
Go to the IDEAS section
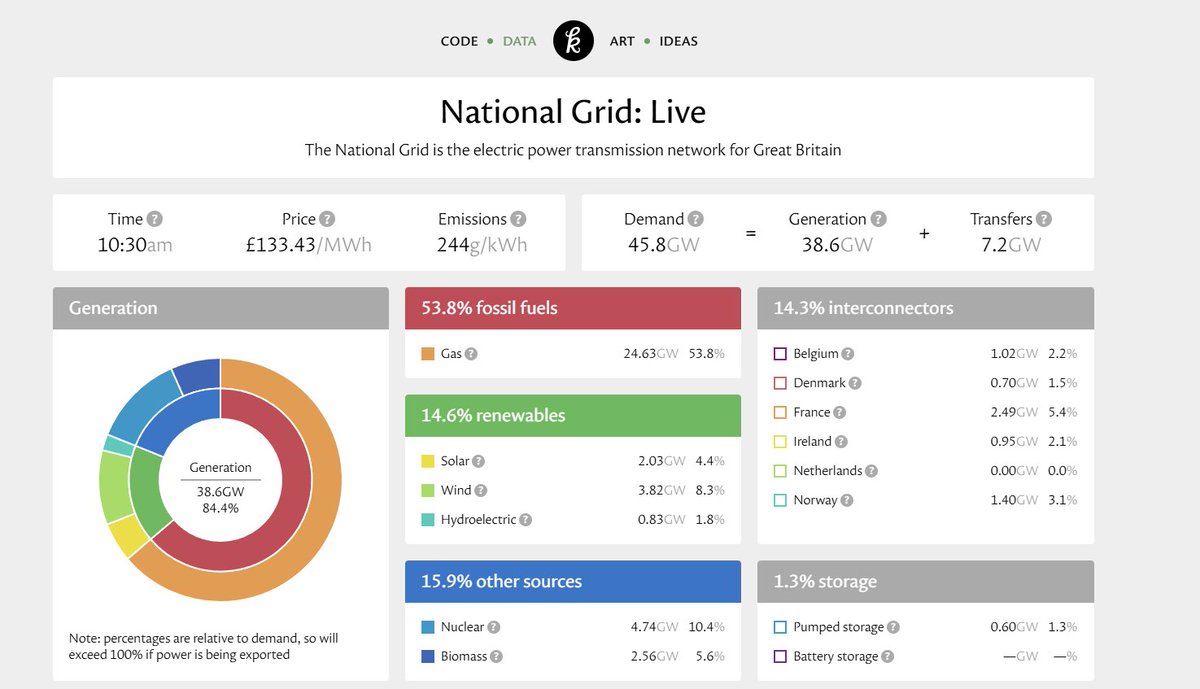tap(679, 41)
